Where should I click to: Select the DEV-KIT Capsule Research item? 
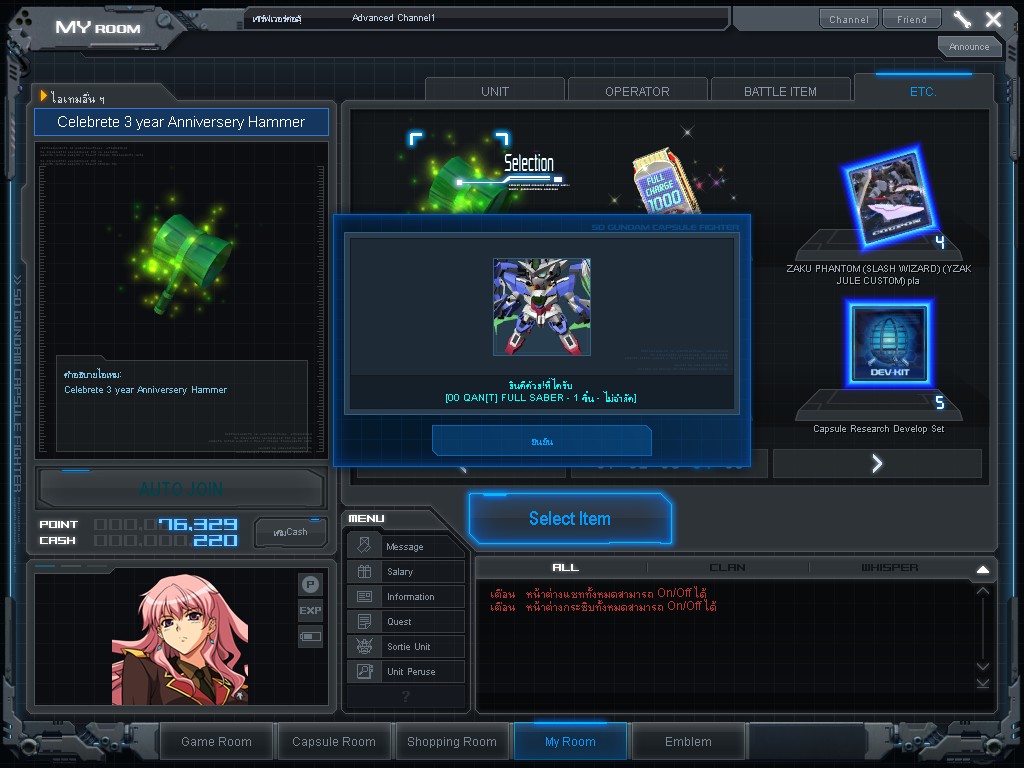889,344
